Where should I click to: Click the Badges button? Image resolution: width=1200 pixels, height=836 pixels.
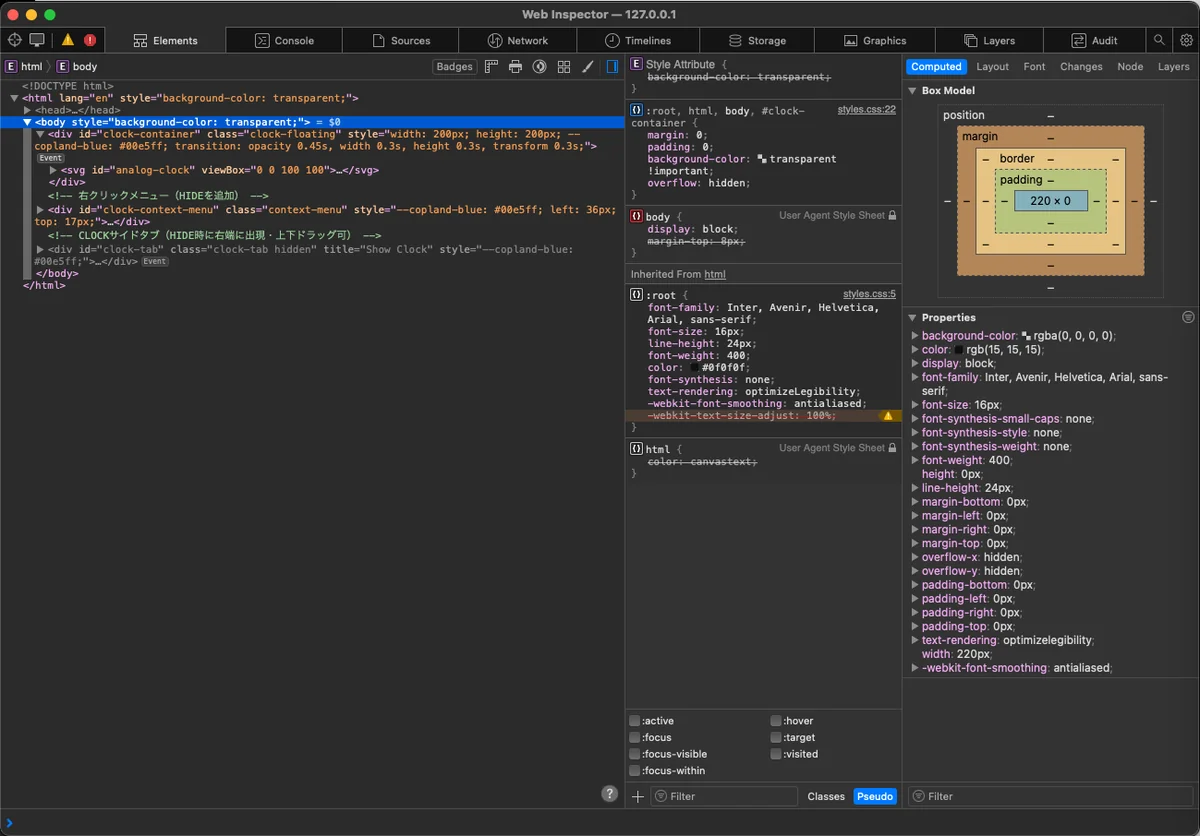click(x=454, y=67)
